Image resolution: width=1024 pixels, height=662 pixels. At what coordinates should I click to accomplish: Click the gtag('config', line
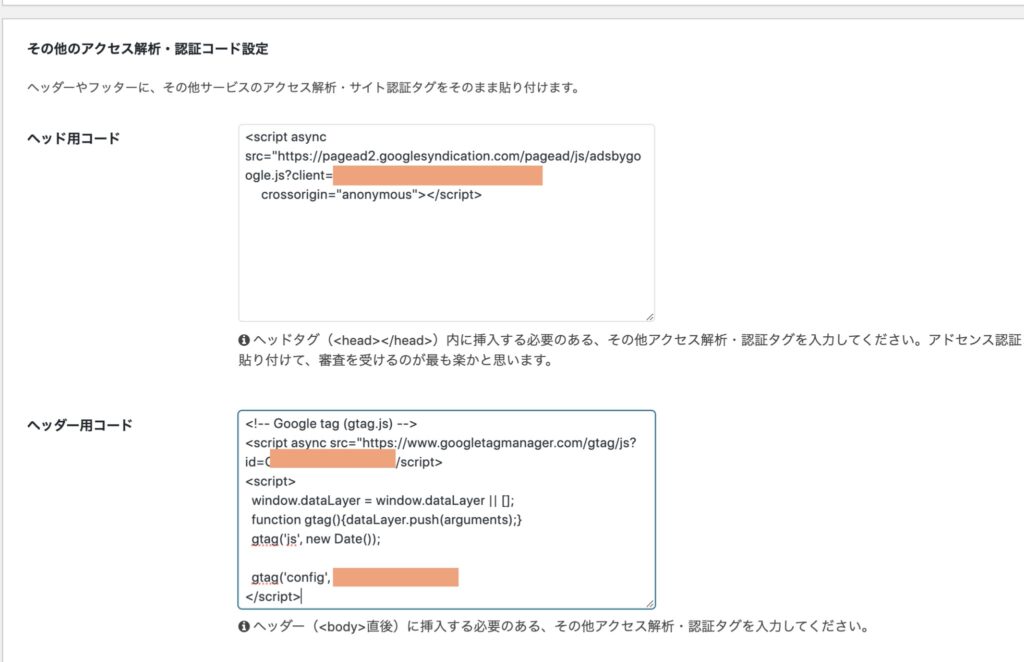(291, 578)
